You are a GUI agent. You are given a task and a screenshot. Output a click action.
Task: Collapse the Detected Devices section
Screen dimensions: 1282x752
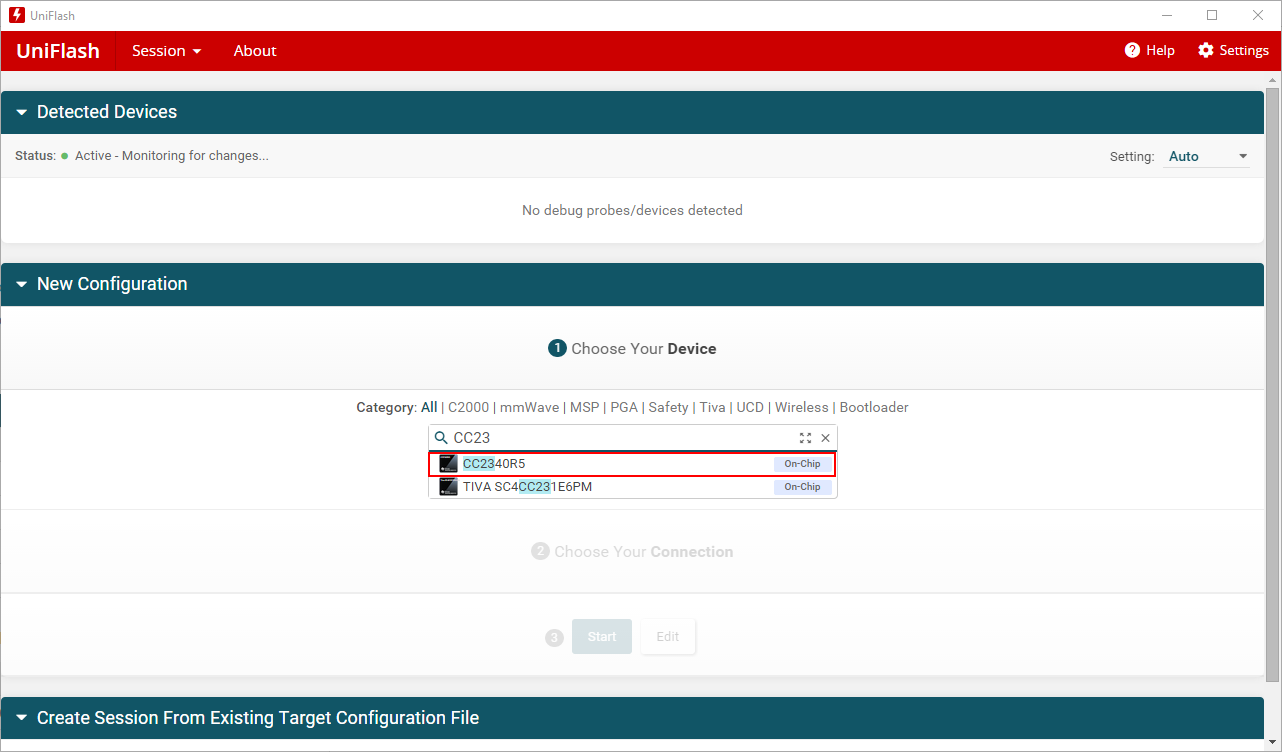[22, 113]
